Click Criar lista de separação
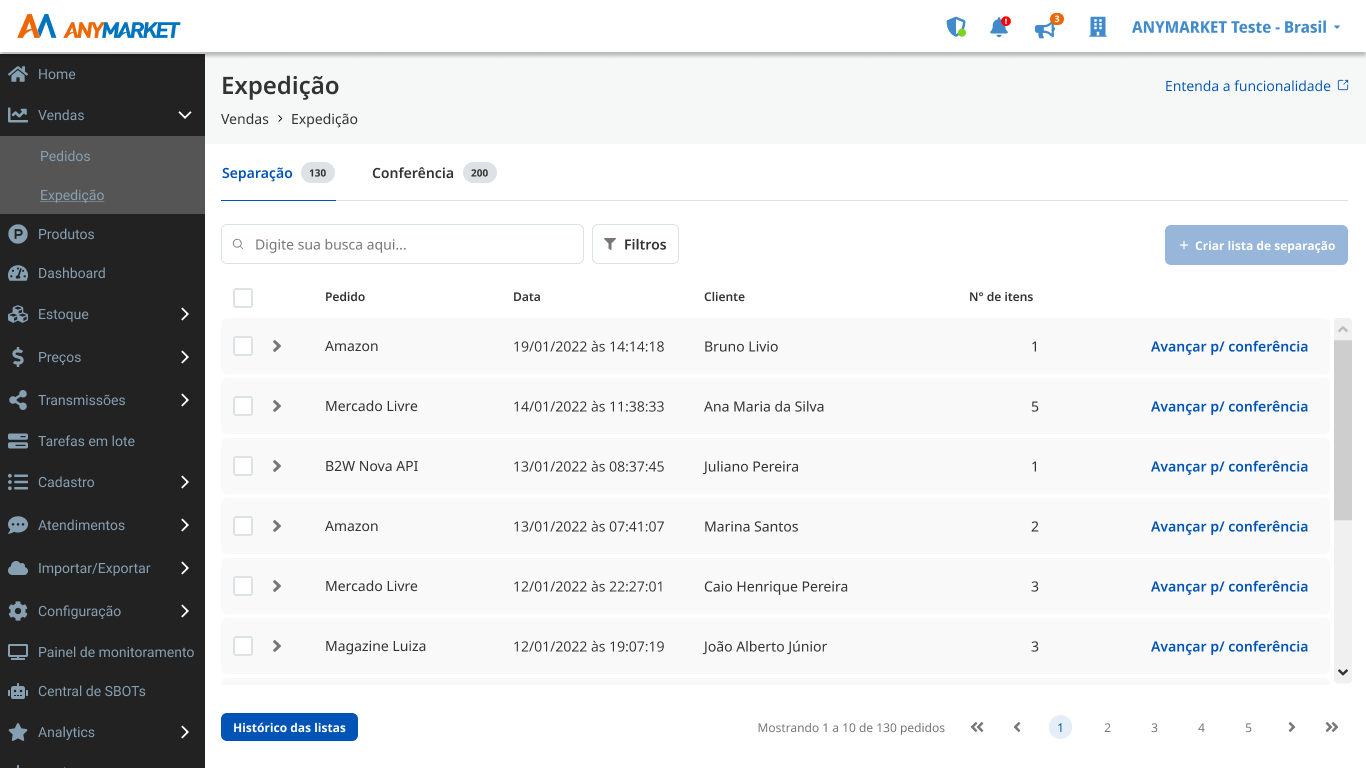 coord(1256,245)
